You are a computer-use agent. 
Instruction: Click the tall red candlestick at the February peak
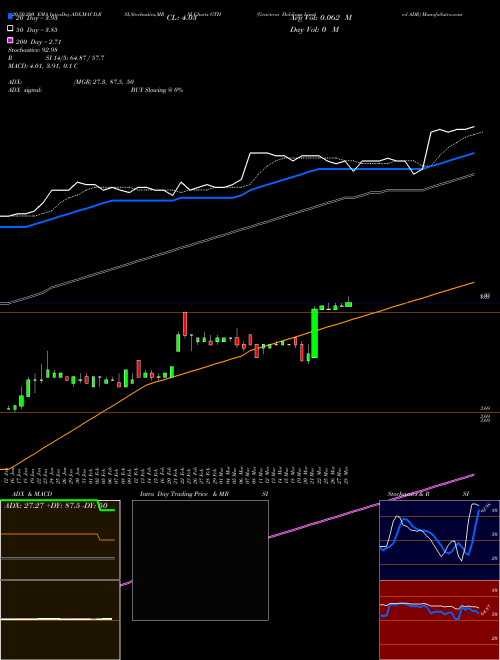pos(184,324)
